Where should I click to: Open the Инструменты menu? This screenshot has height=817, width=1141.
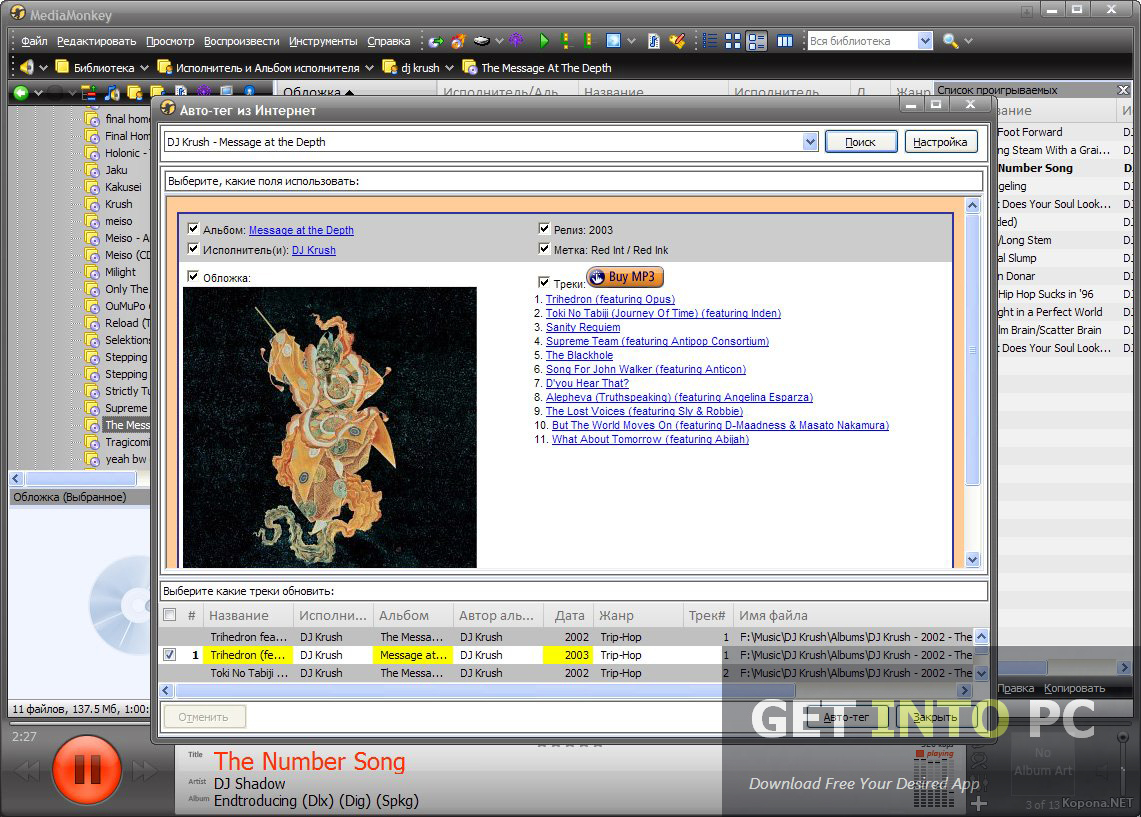coord(323,41)
